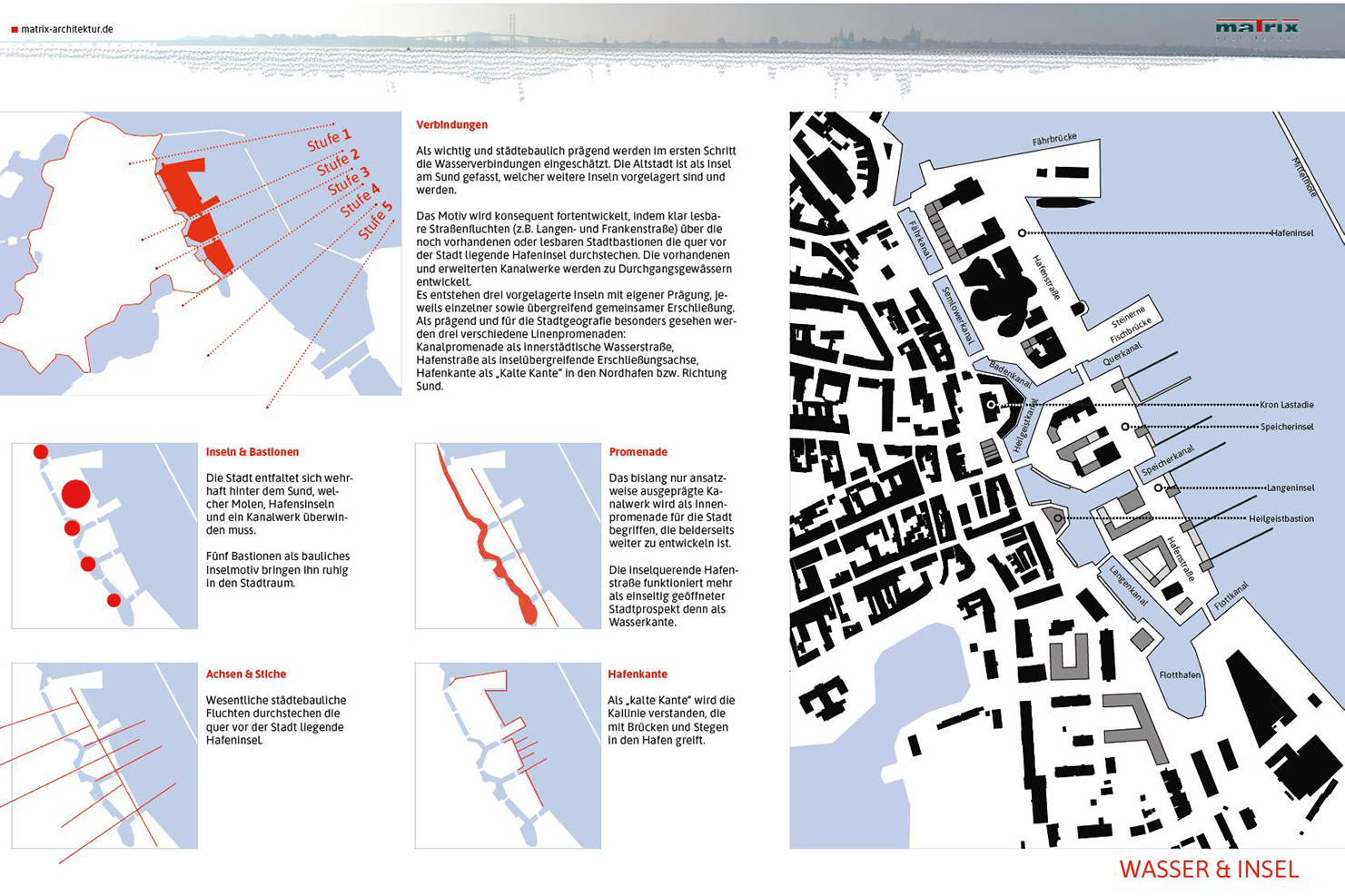Viewport: 1345px width, 896px height.
Task: Click the 'Hafenkante' heading
Action: (638, 674)
